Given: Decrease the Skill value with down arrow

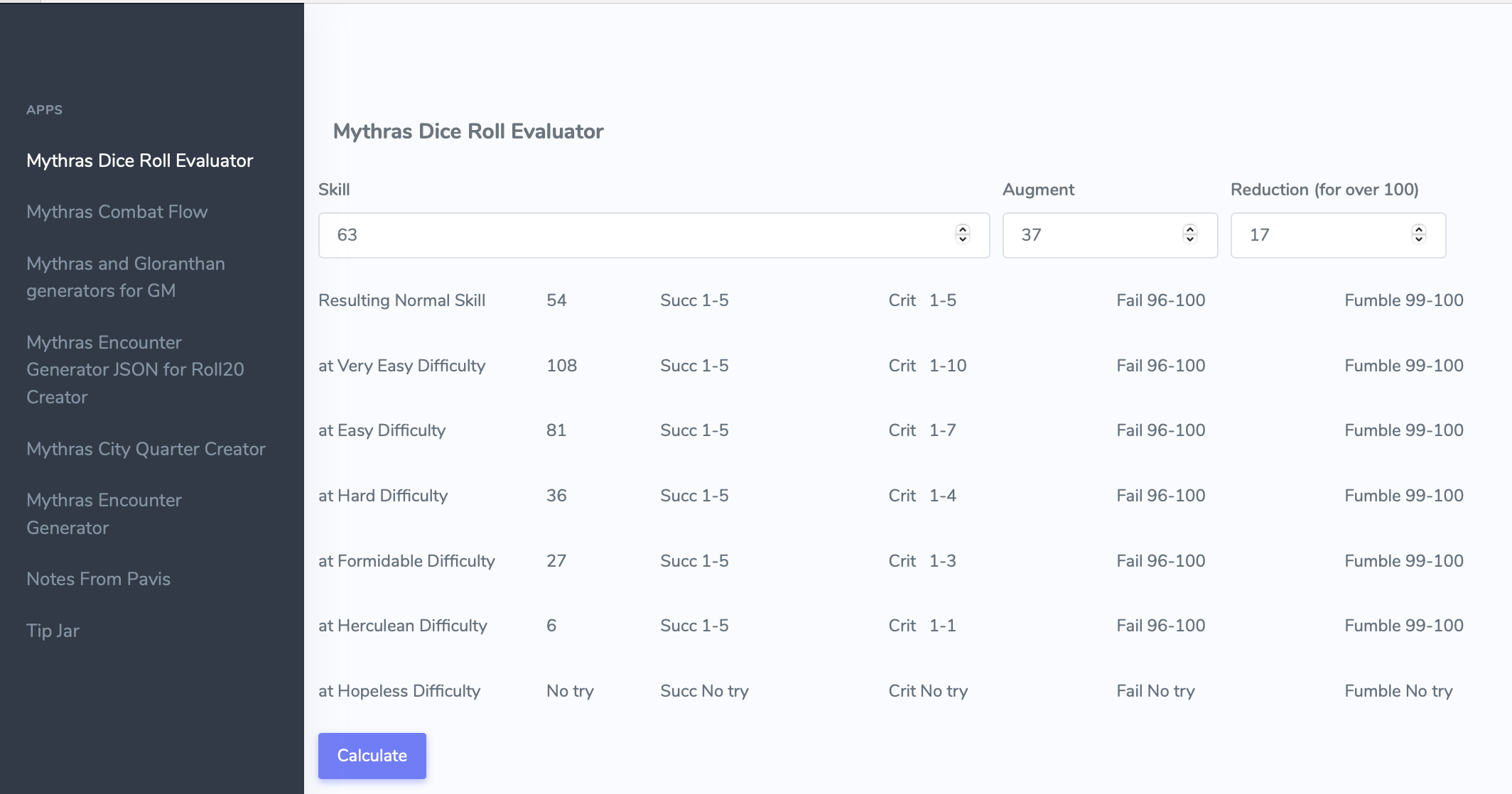Looking at the screenshot, I should [963, 240].
